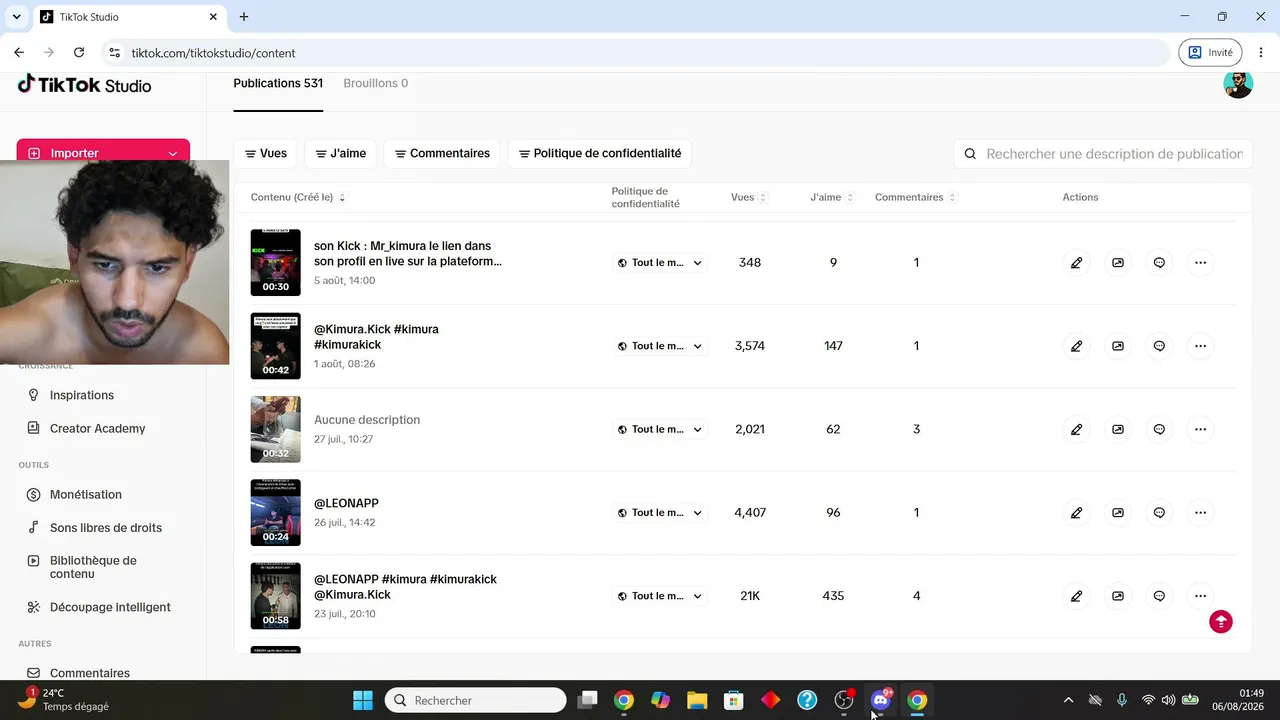This screenshot has height=720, width=1280.
Task: View analytics for the 23 juil. post
Action: [x=1118, y=596]
